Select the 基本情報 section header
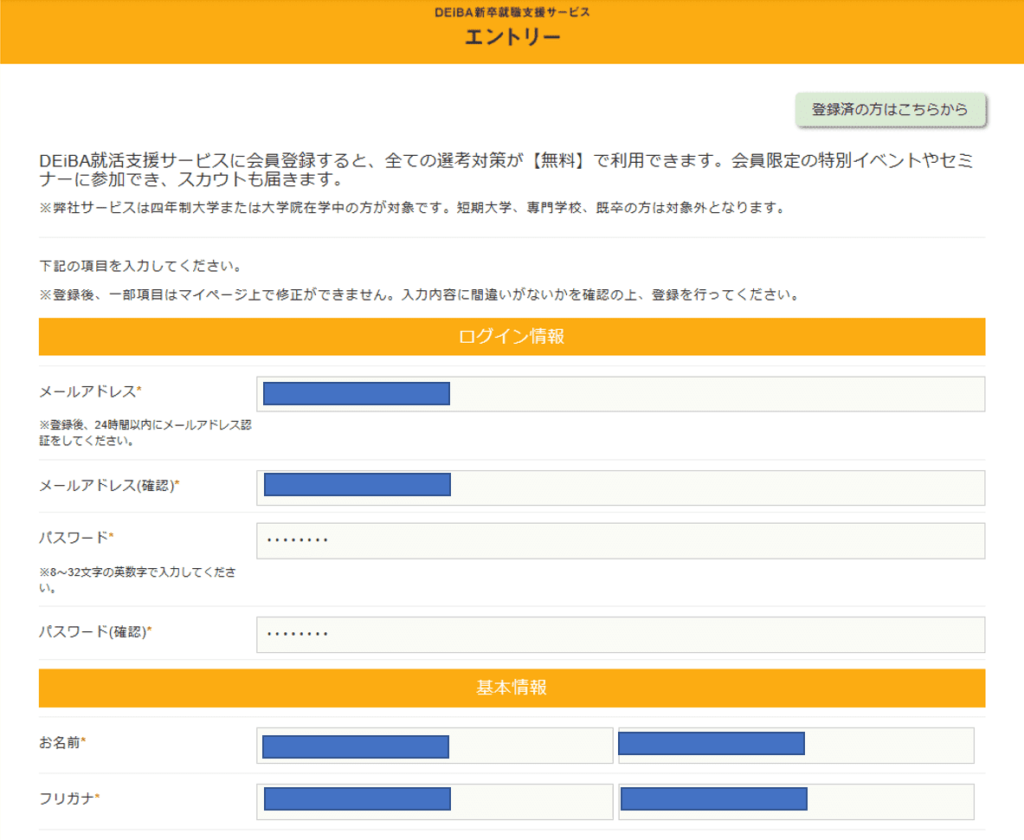This screenshot has width=1024, height=840. click(x=510, y=687)
